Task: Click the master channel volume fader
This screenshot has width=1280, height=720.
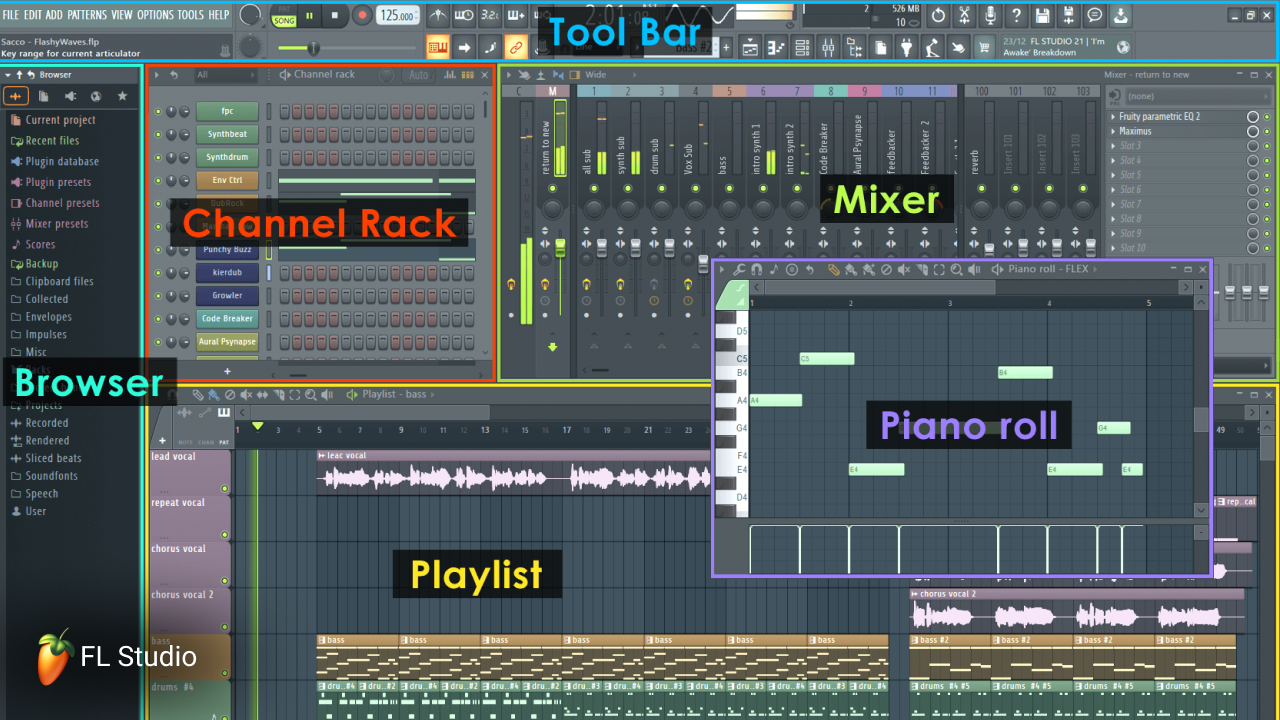Action: 560,246
